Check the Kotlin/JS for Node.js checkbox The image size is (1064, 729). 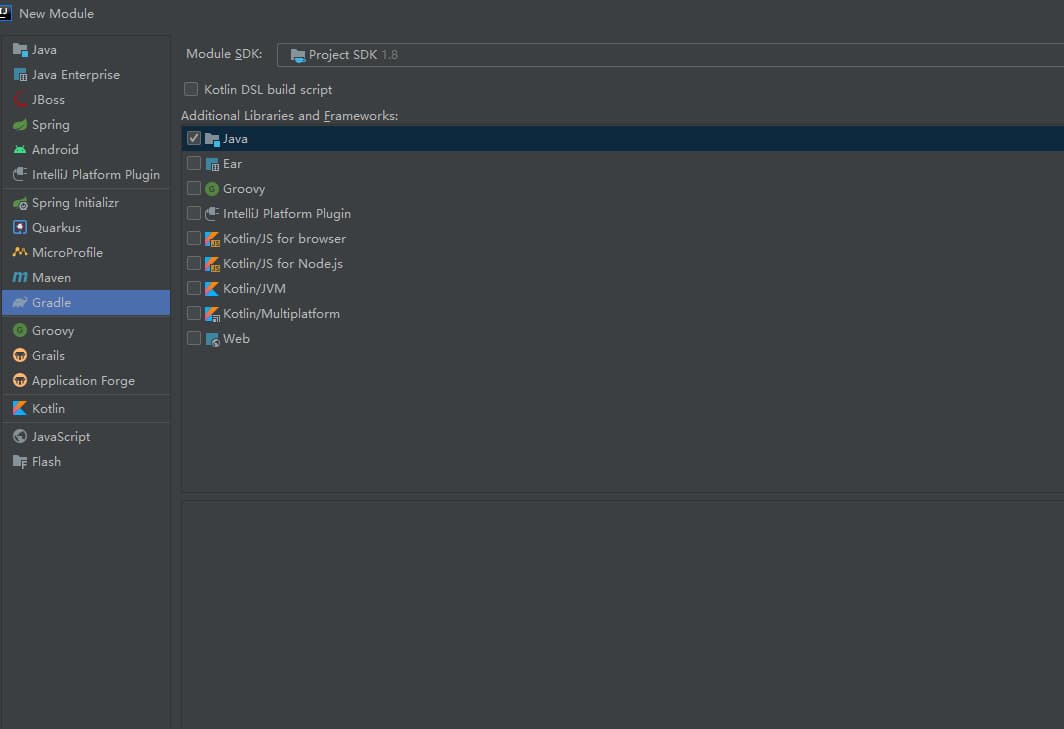click(194, 263)
